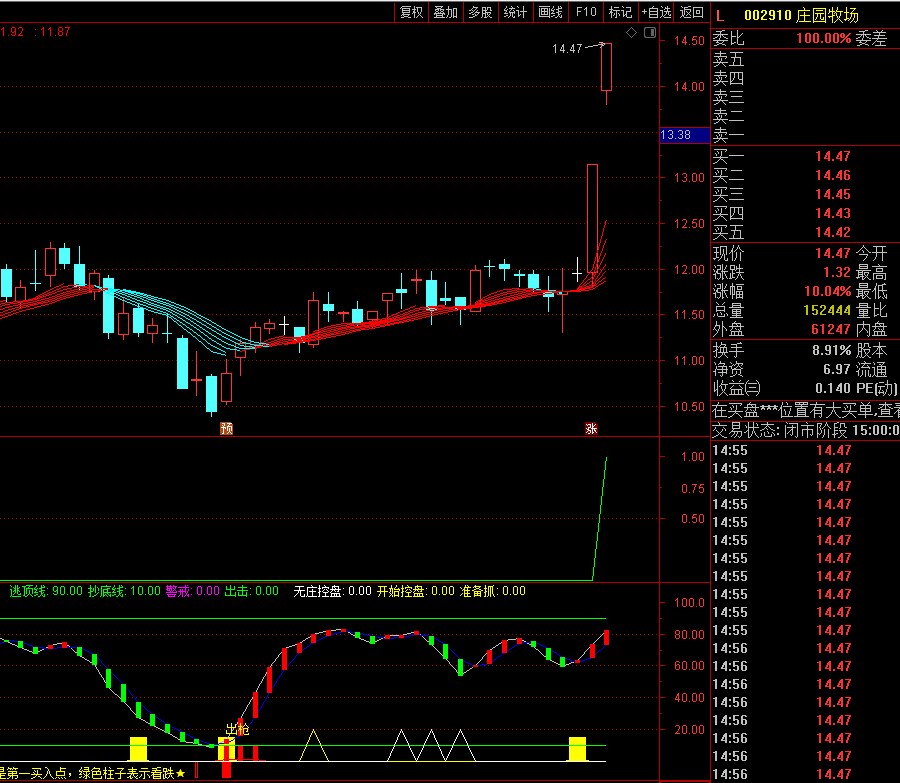Click the 14.50 label on price axis
900x783 pixels.
689,41
